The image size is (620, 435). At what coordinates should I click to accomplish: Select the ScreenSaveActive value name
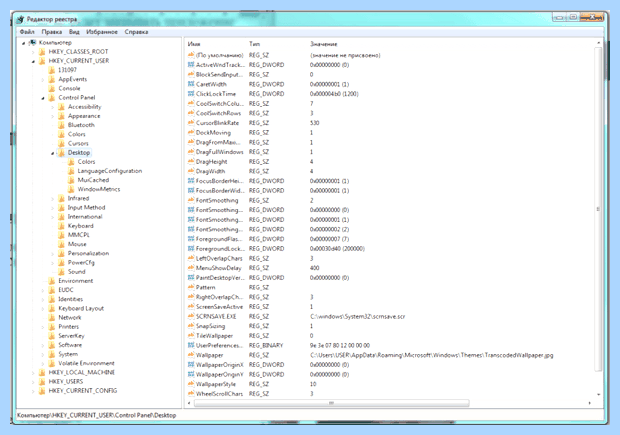219,307
